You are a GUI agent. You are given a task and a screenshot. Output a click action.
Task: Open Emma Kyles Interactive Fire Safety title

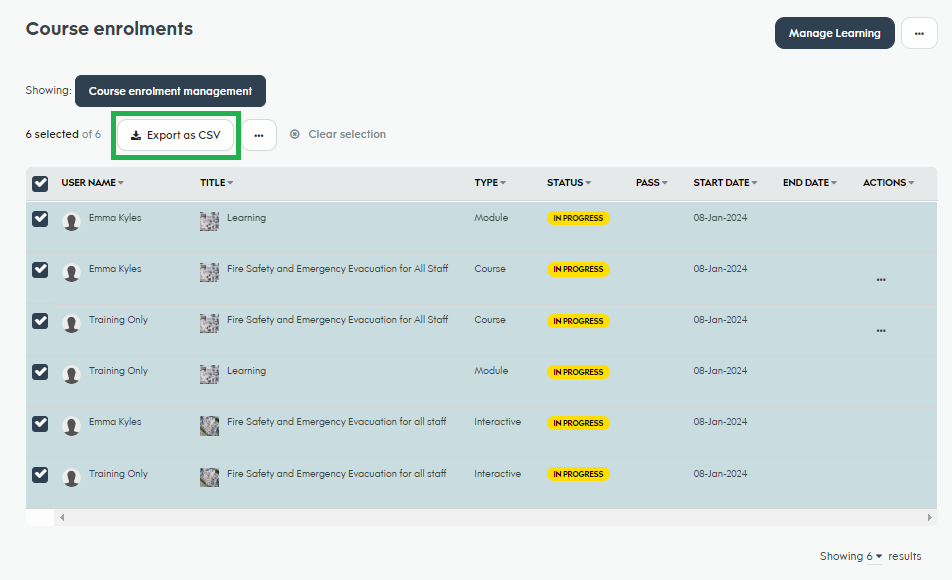[336, 421]
